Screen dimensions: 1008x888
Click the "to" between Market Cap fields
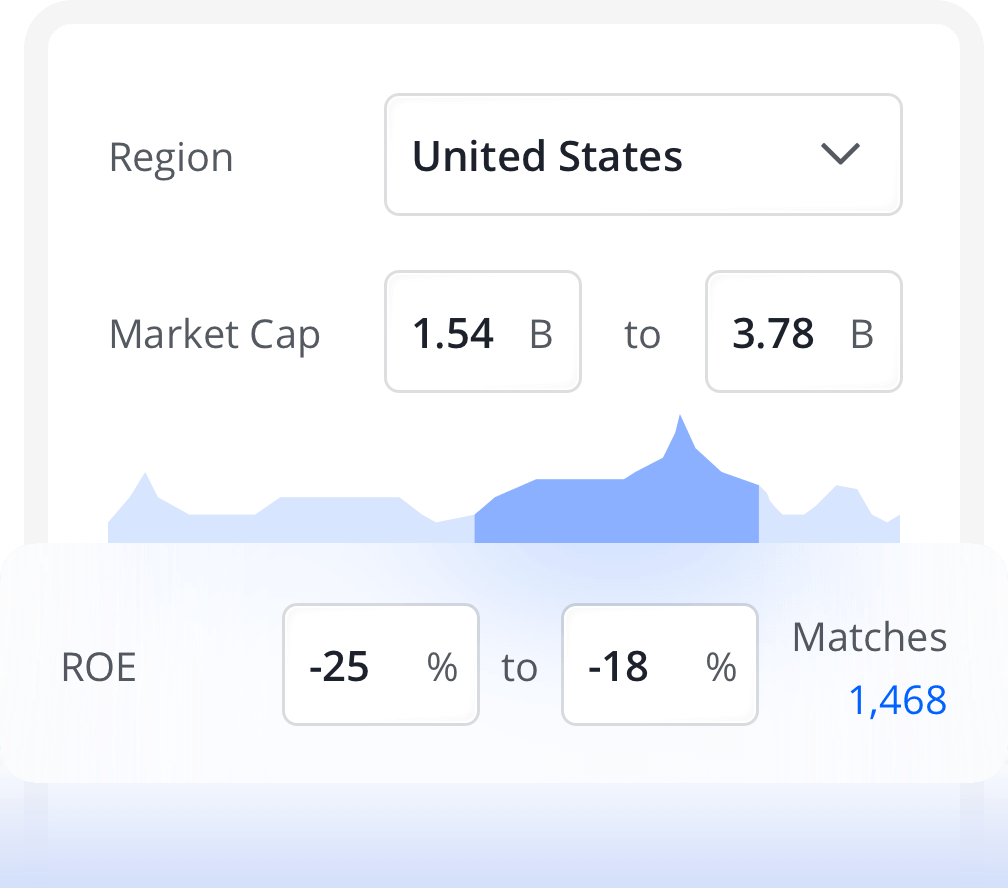click(642, 336)
